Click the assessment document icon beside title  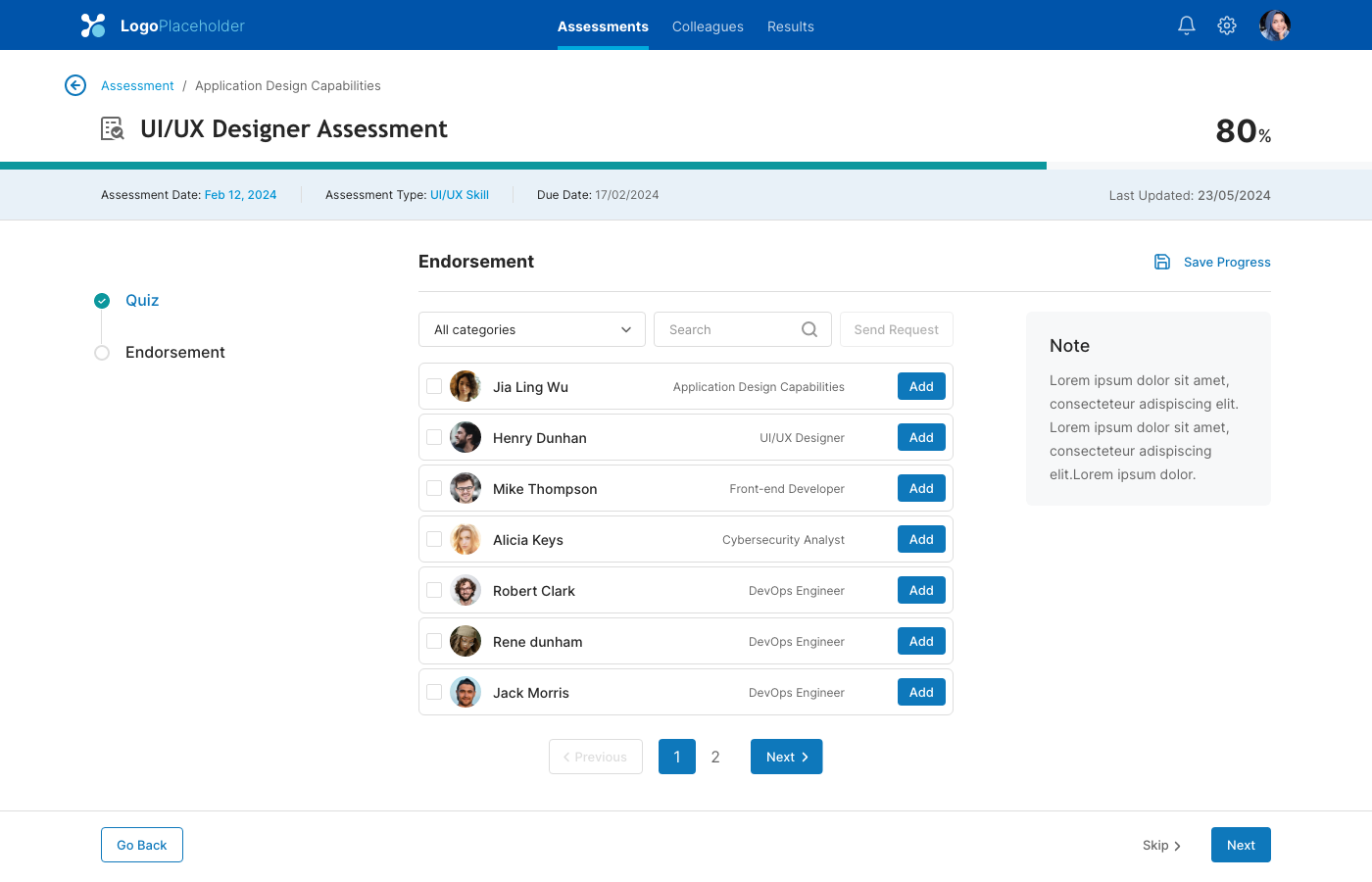113,128
